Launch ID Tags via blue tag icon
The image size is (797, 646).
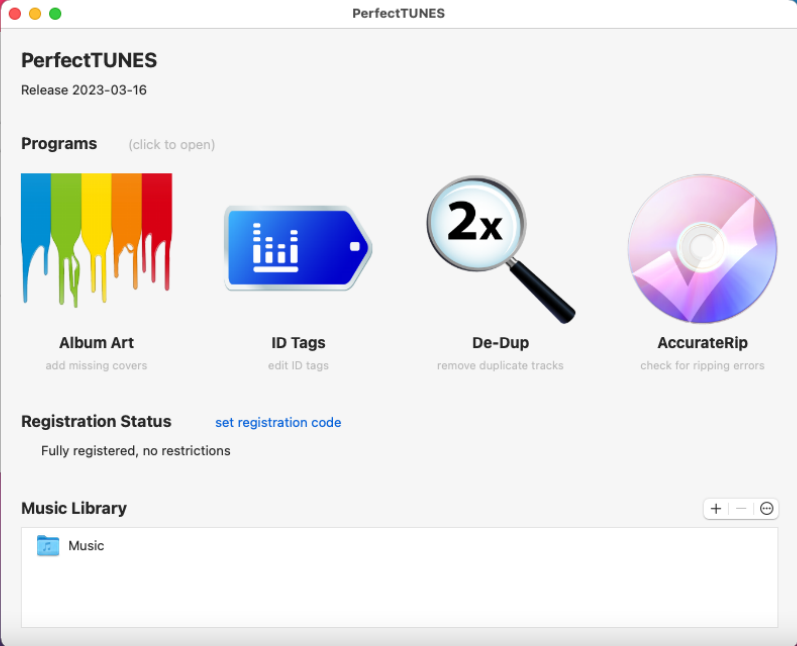(x=298, y=248)
